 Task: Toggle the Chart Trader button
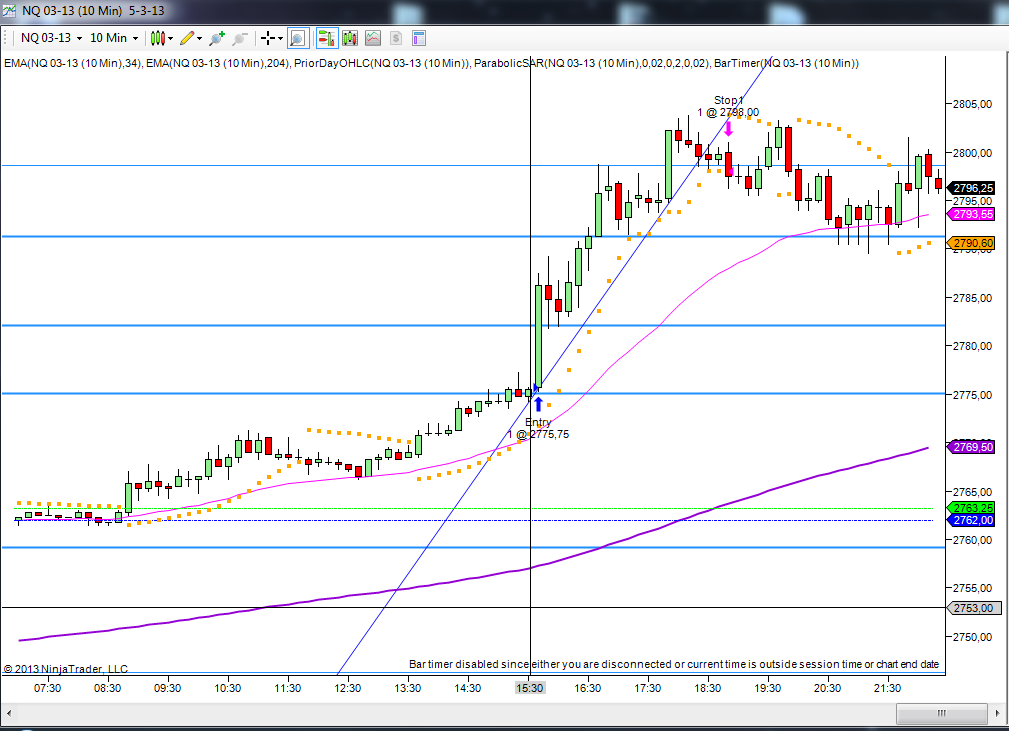pos(327,39)
